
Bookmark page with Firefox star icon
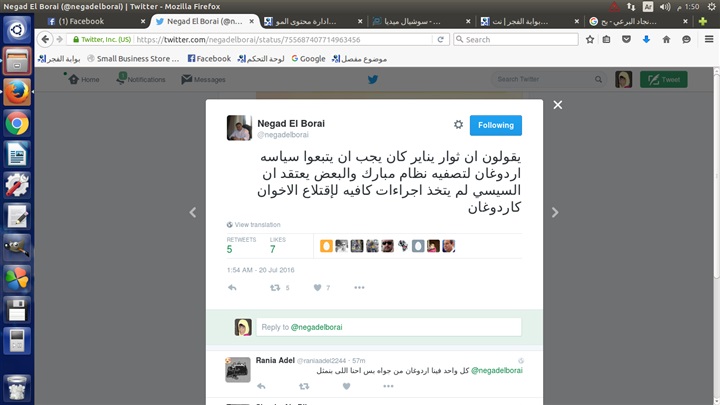click(590, 39)
